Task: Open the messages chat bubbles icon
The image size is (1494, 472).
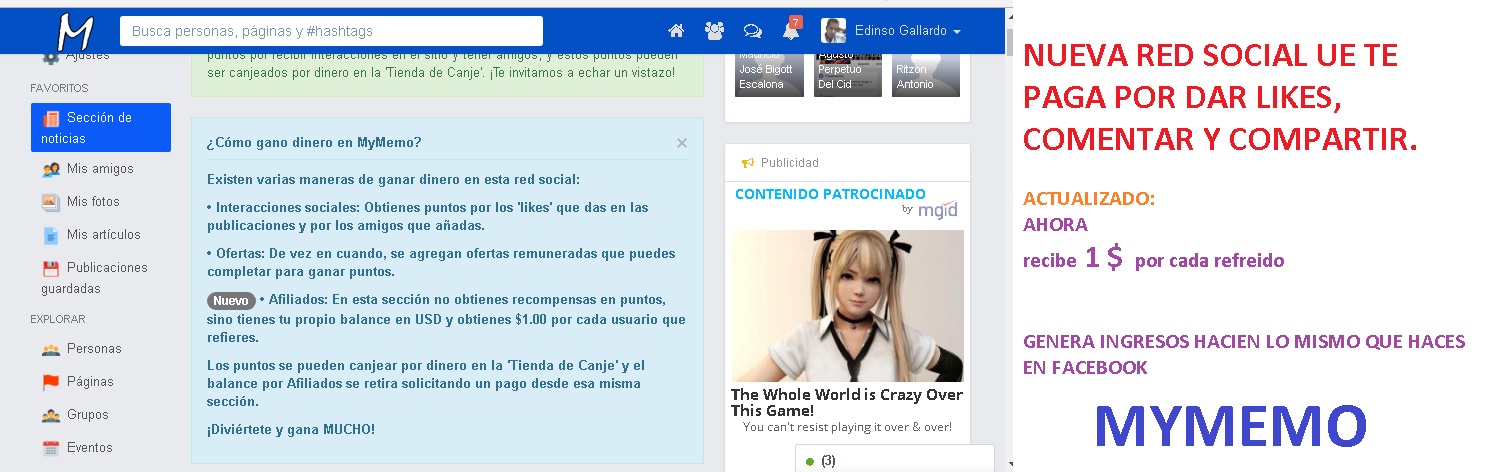Action: [753, 31]
